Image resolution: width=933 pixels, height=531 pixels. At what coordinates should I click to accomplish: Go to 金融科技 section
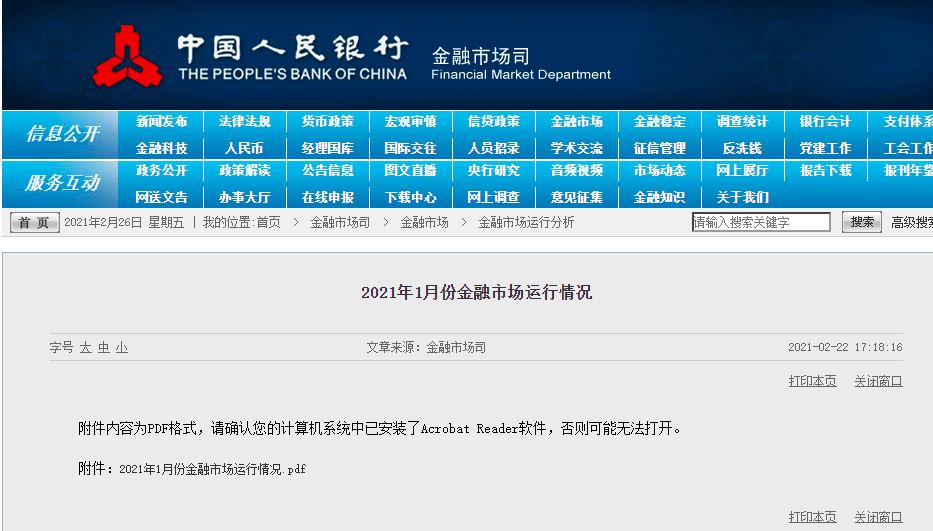point(161,148)
